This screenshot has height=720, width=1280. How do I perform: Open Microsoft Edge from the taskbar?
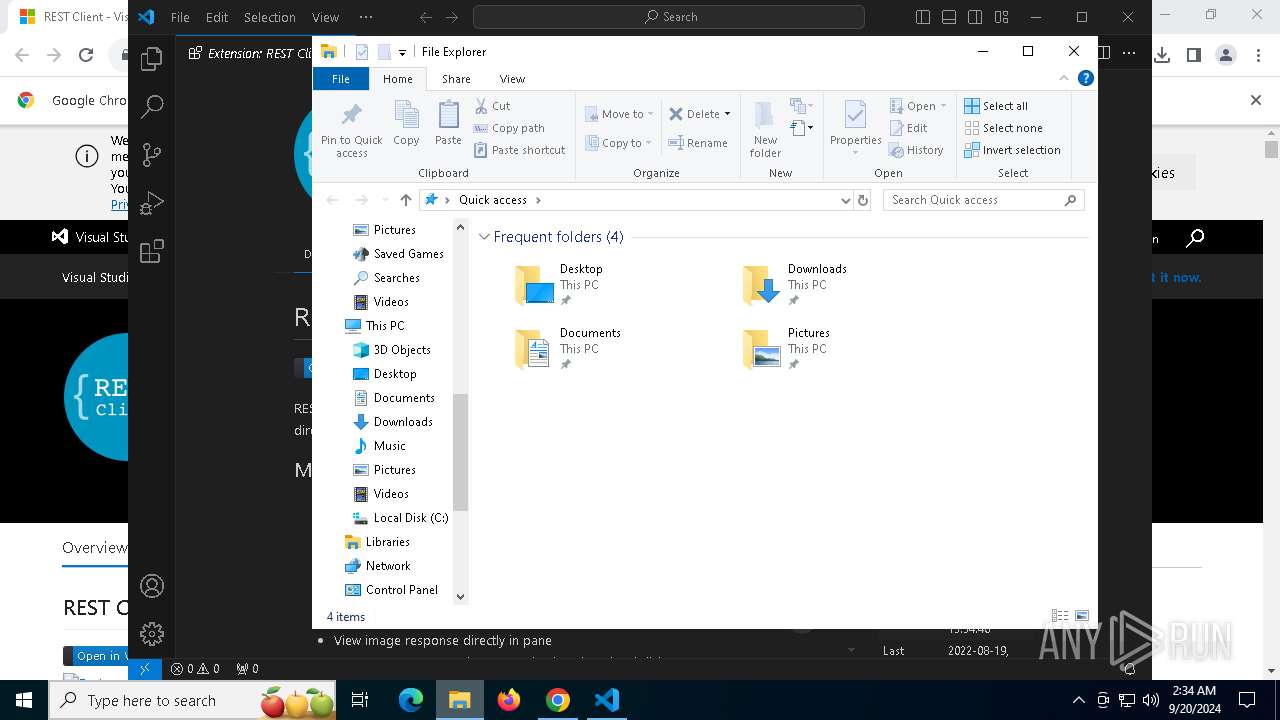411,700
